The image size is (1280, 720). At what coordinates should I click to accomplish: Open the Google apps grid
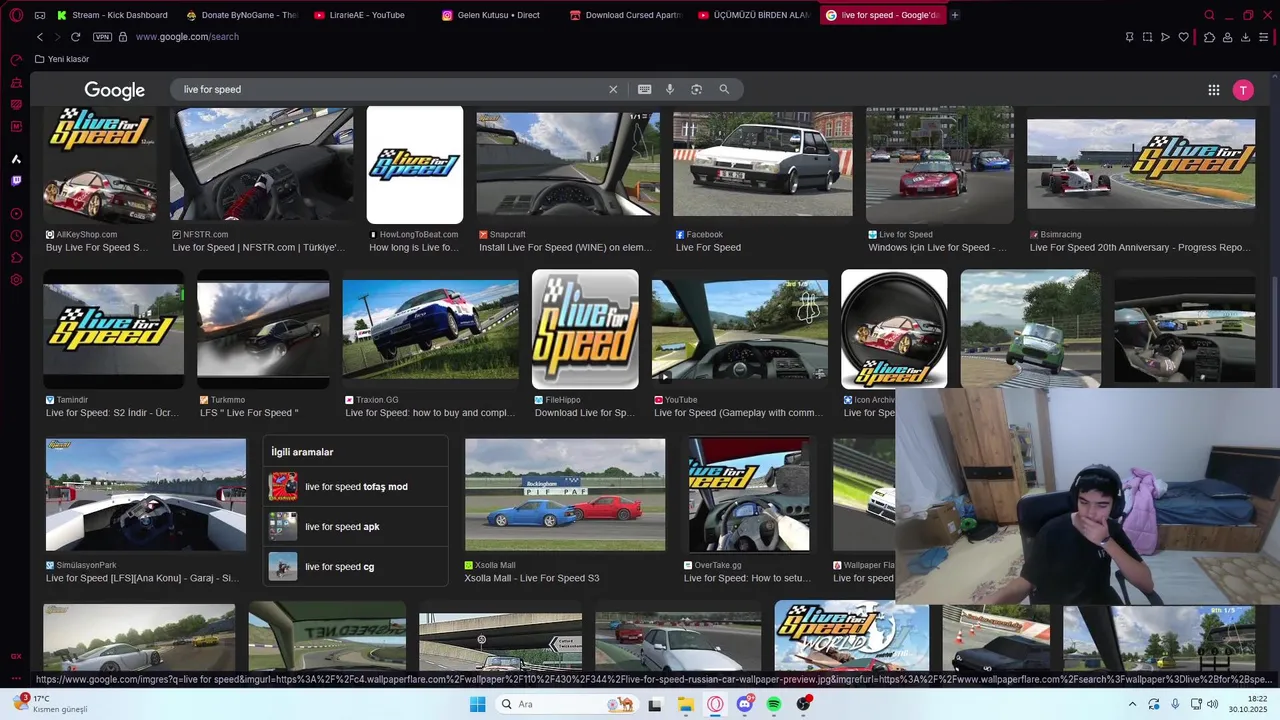point(1213,90)
